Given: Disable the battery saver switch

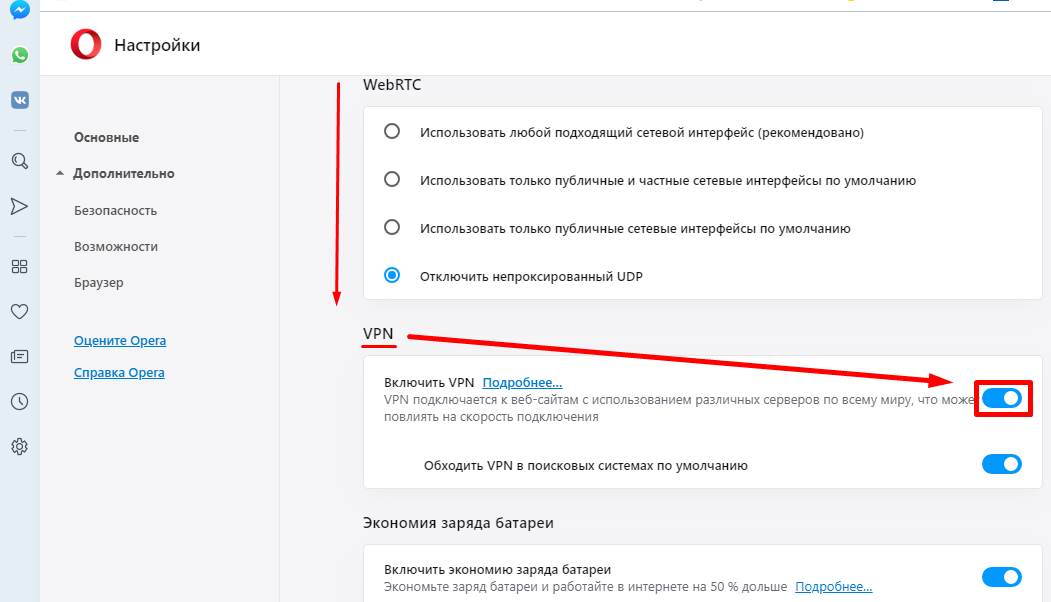Looking at the screenshot, I should pyautogui.click(x=1002, y=577).
